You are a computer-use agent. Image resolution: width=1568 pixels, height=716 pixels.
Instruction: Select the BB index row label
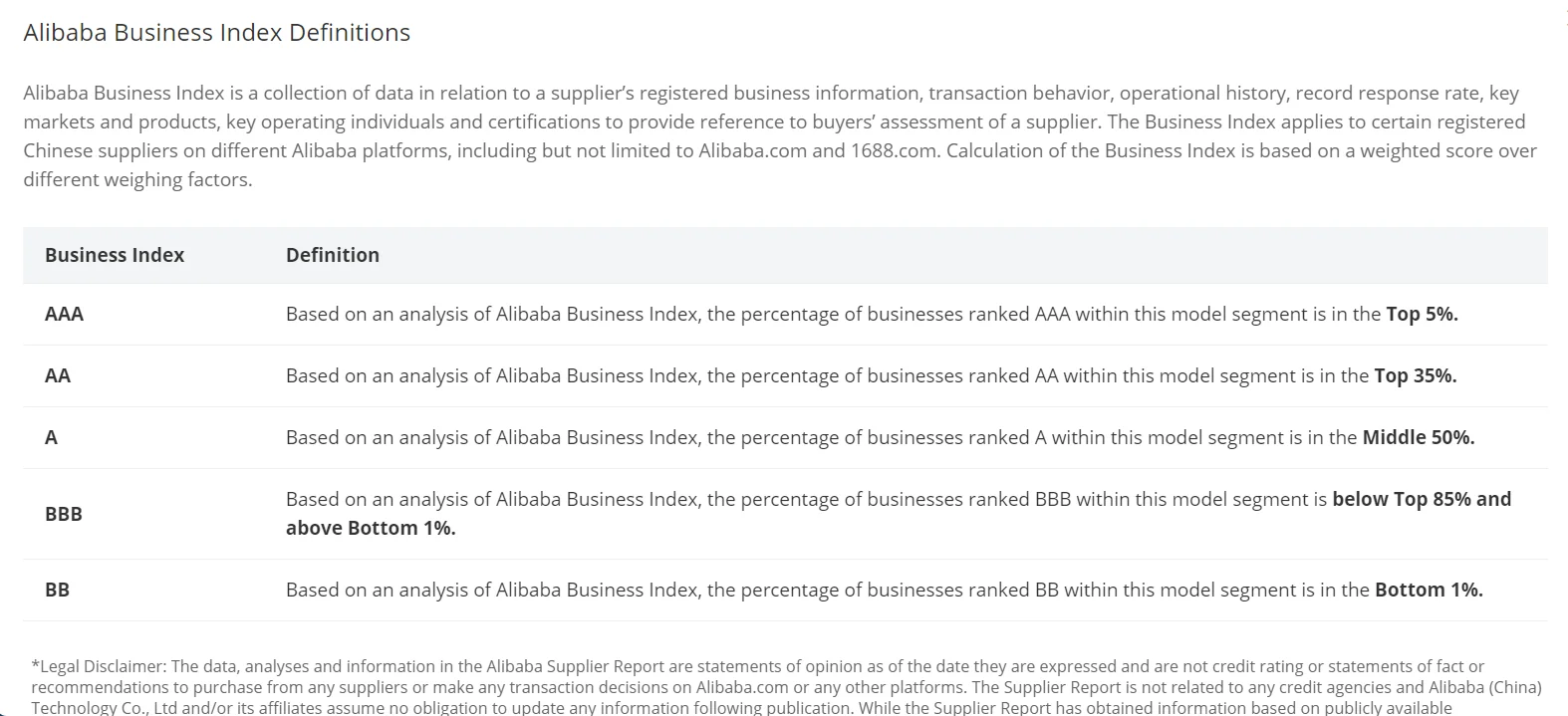(x=57, y=590)
